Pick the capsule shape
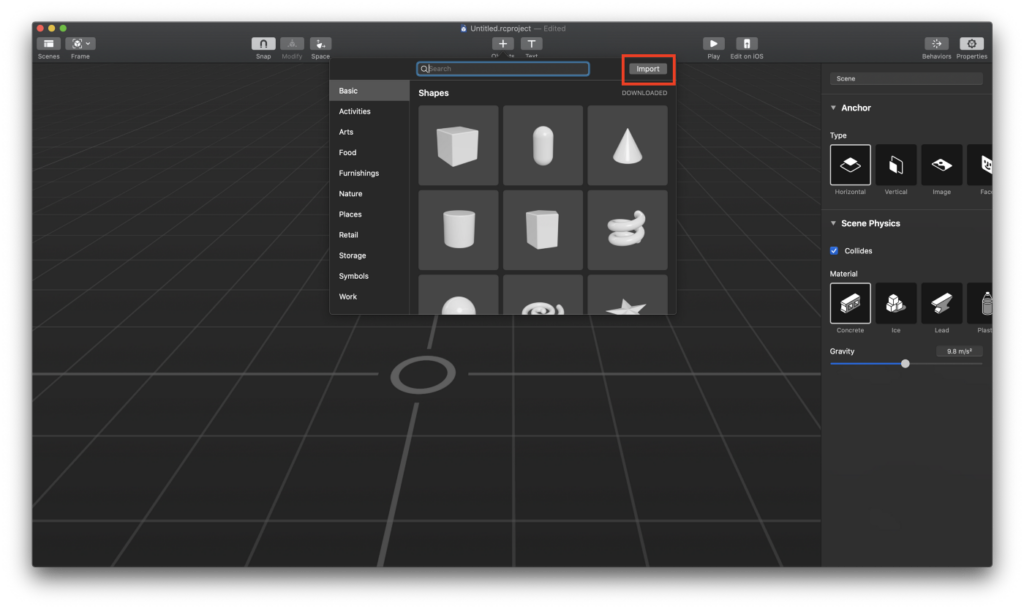This screenshot has height=609, width=1024. (543, 146)
